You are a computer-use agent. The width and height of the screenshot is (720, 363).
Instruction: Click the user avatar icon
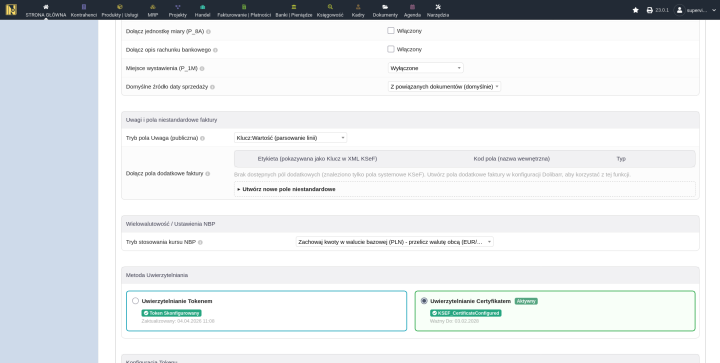pyautogui.click(x=680, y=10)
